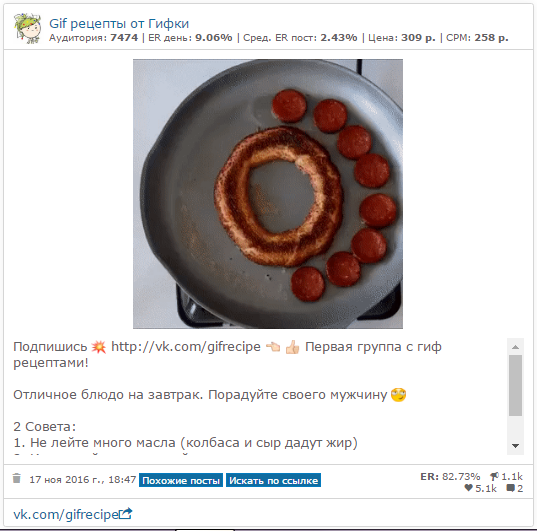537x531 pixels.
Task: Click the Gif рецепты group avatar
Action: 27,28
